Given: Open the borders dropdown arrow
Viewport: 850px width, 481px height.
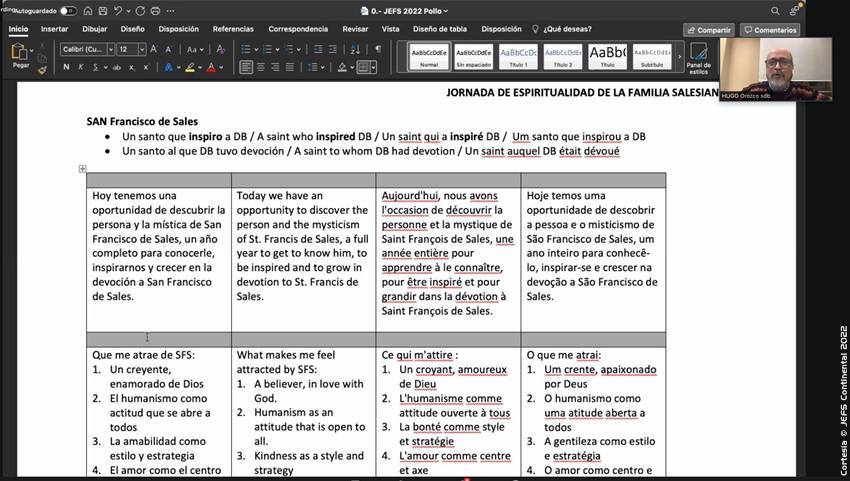Looking at the screenshot, I should click(373, 68).
